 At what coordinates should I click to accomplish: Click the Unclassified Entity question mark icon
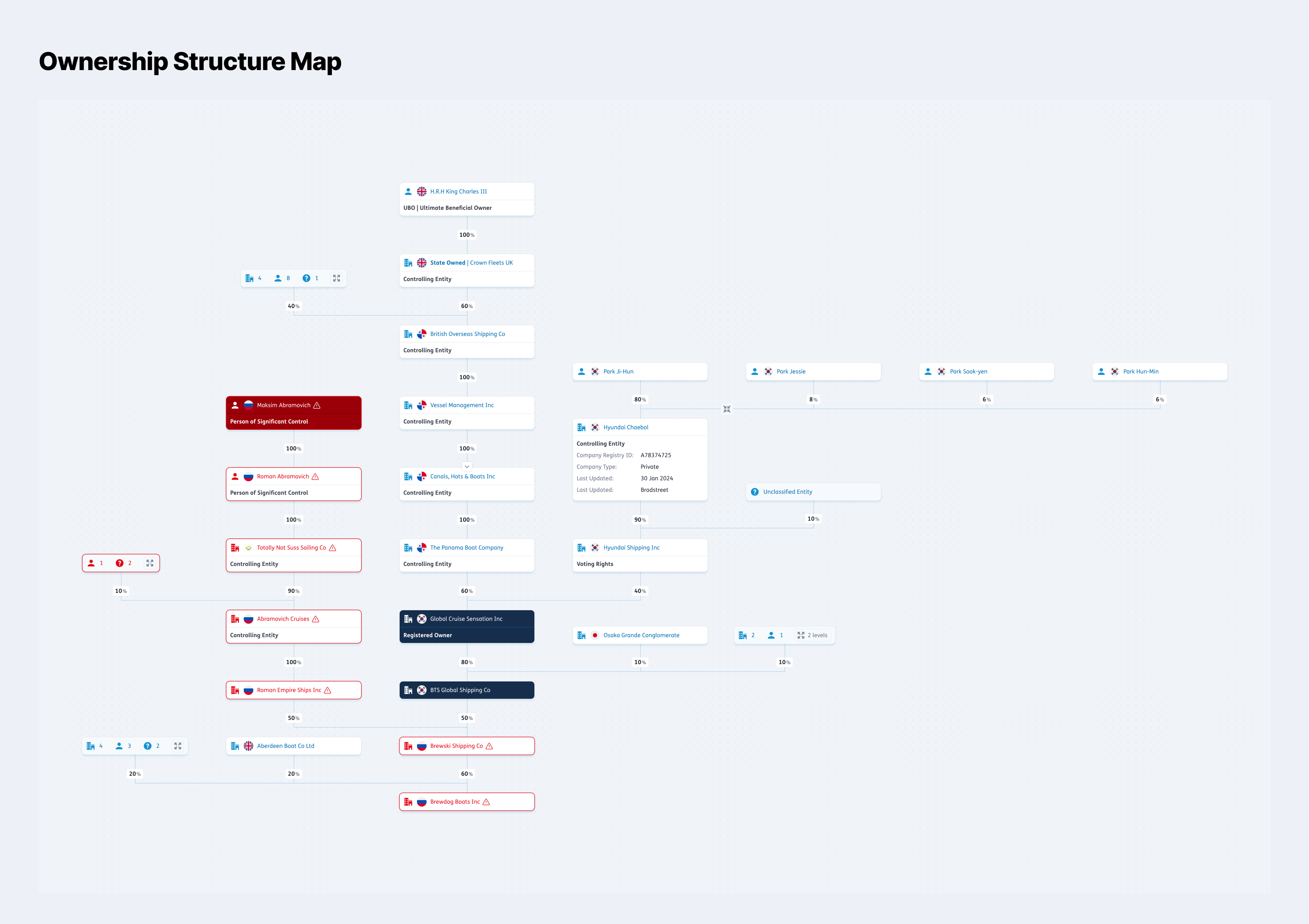(755, 492)
